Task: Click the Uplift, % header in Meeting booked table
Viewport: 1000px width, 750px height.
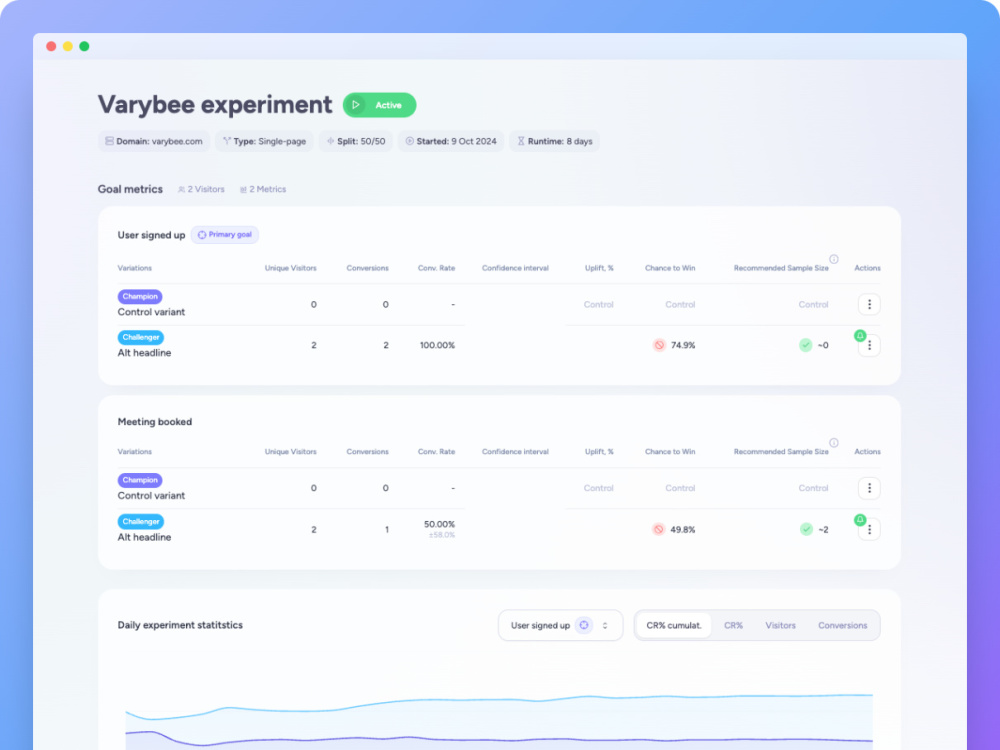Action: 599,452
